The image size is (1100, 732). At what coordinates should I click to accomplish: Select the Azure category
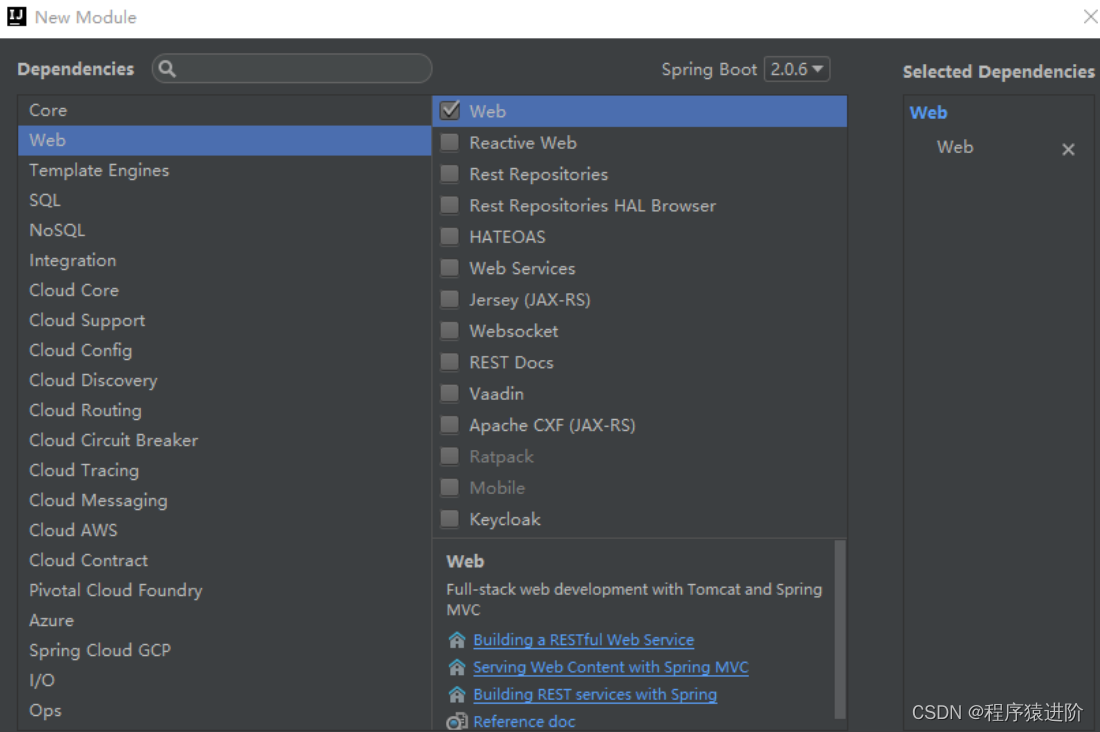pos(224,620)
